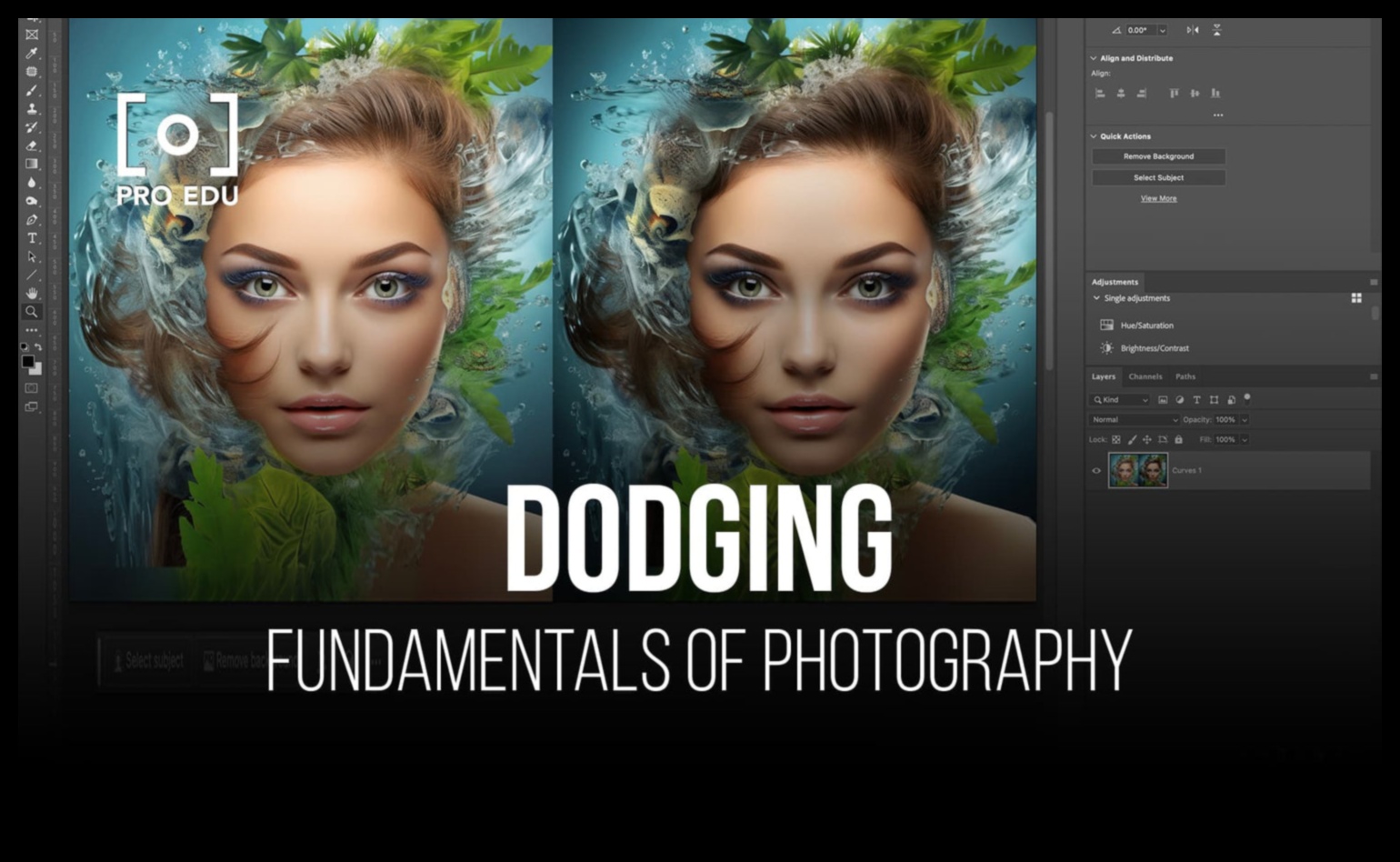Flip vertical in Properties panel
This screenshot has width=1400, height=862.
coord(1216,30)
